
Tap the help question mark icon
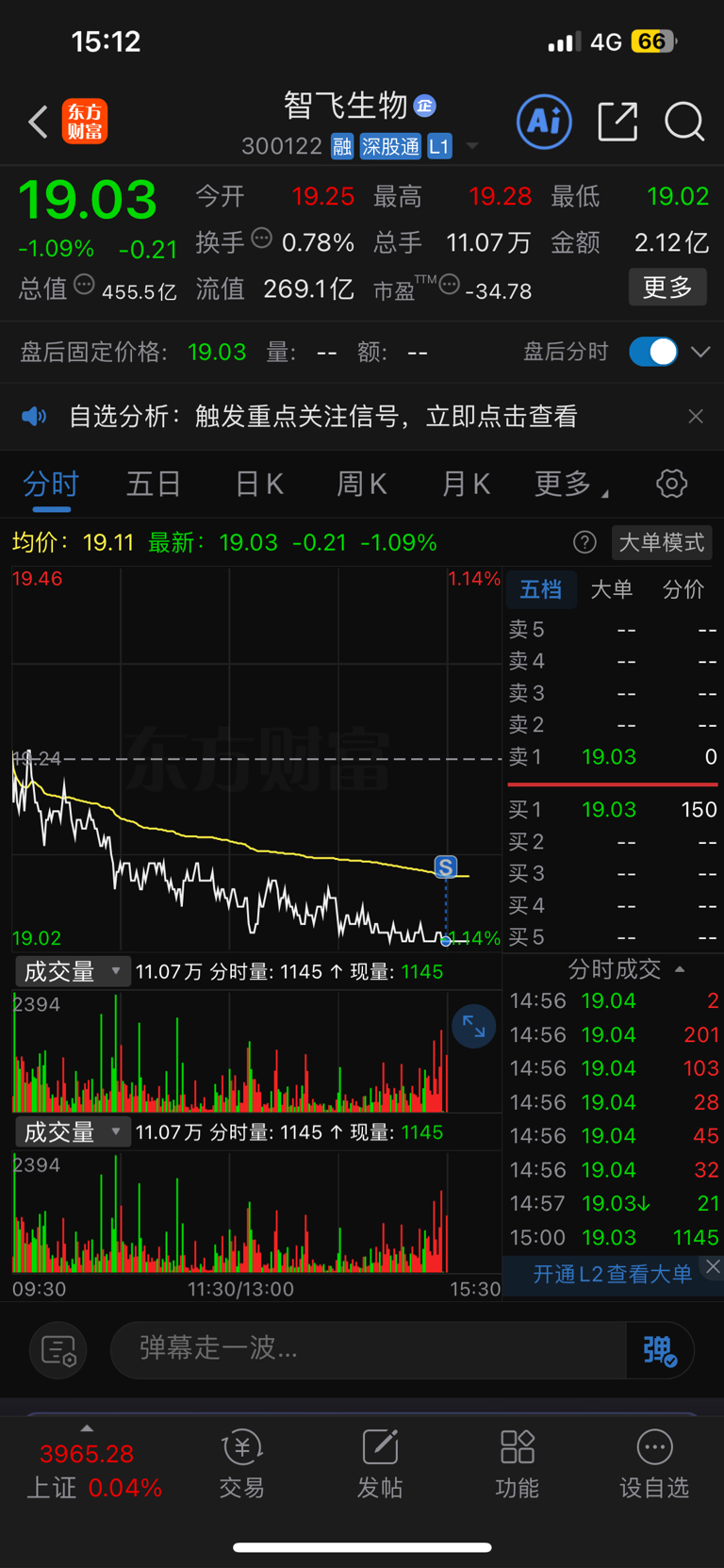coord(584,542)
